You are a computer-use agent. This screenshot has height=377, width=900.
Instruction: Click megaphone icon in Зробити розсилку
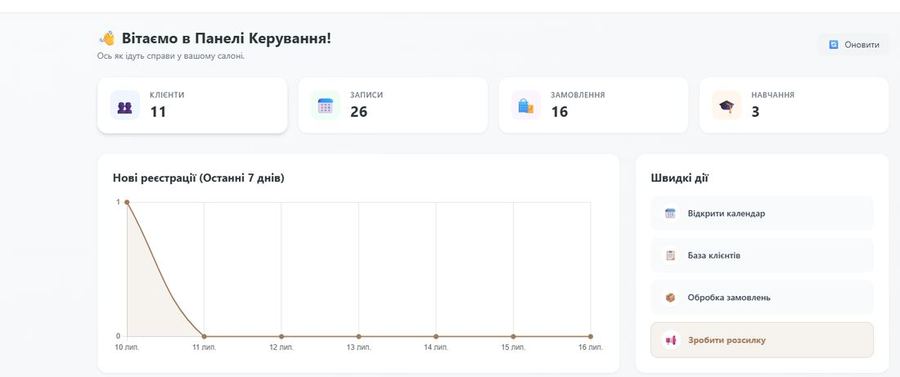(x=670, y=340)
